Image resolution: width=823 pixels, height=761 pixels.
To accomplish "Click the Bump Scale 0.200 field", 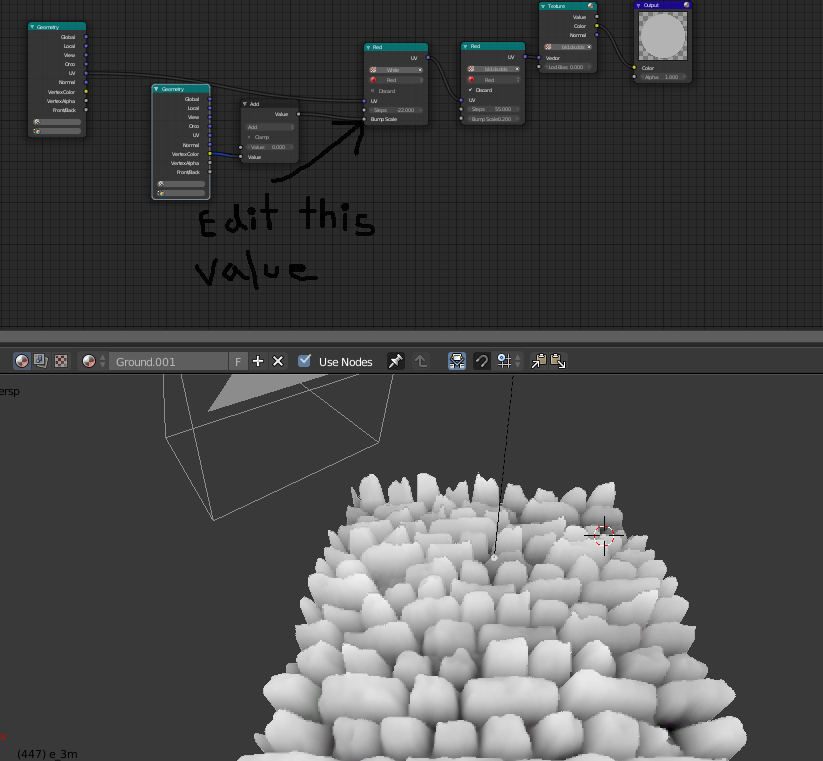I will pyautogui.click(x=493, y=119).
